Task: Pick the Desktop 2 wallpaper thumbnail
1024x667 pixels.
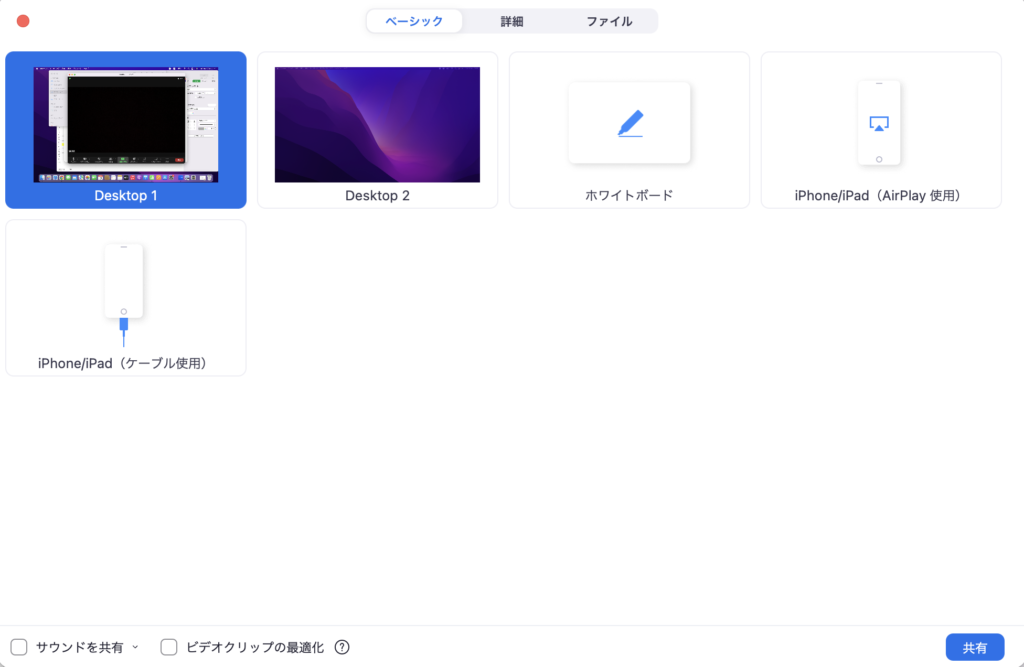Action: (377, 124)
